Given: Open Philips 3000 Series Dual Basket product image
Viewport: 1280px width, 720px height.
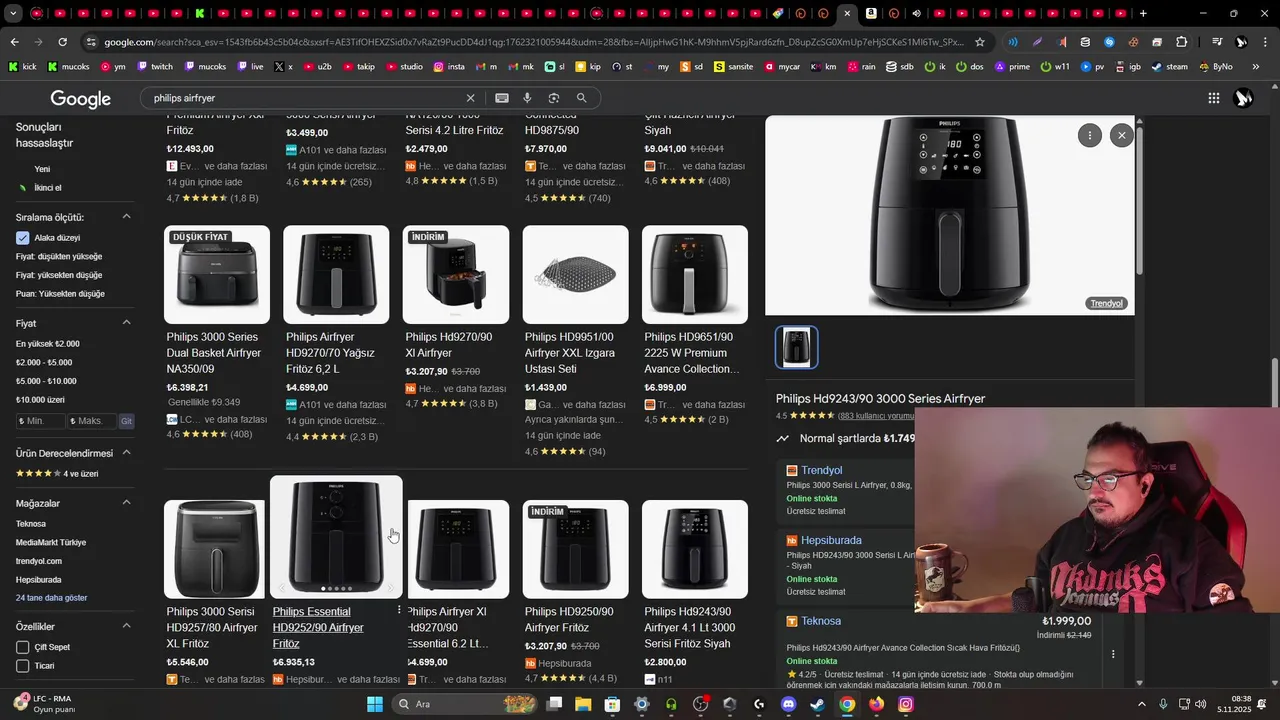Looking at the screenshot, I should click(x=217, y=274).
